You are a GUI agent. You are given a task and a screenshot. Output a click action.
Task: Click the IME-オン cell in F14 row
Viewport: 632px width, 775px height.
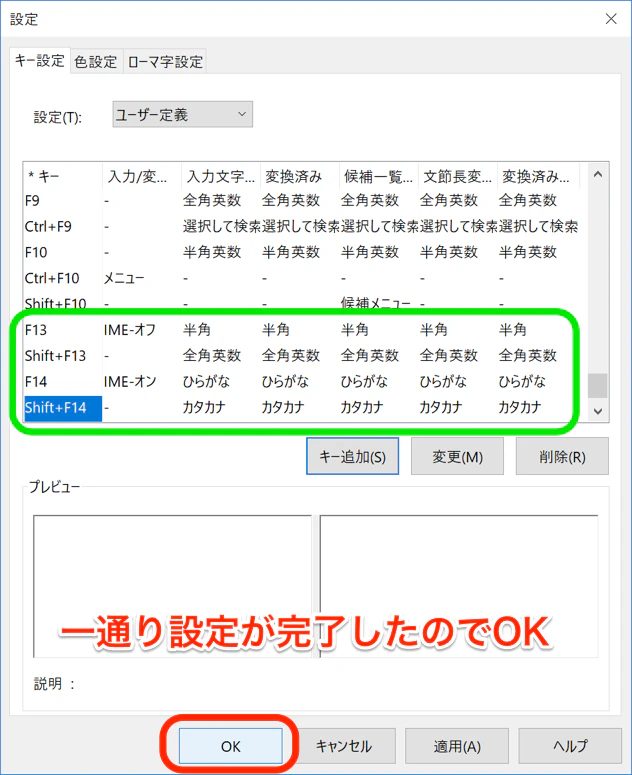click(129, 382)
